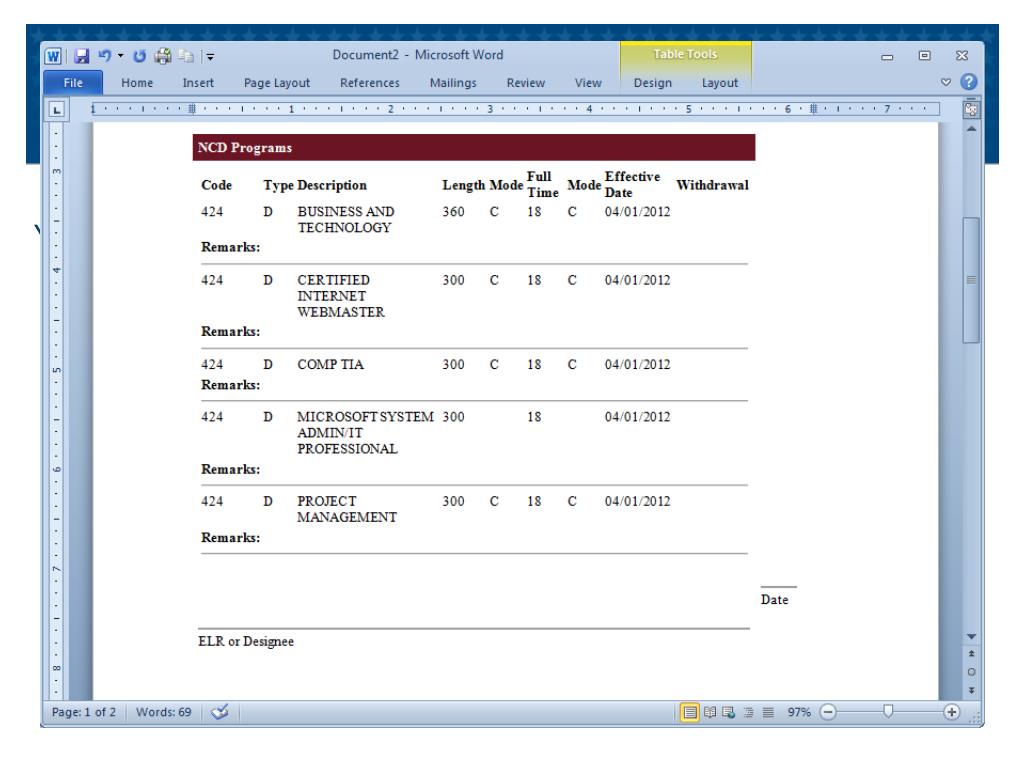
Task: Switch to Outline view
Action: pos(748,712)
